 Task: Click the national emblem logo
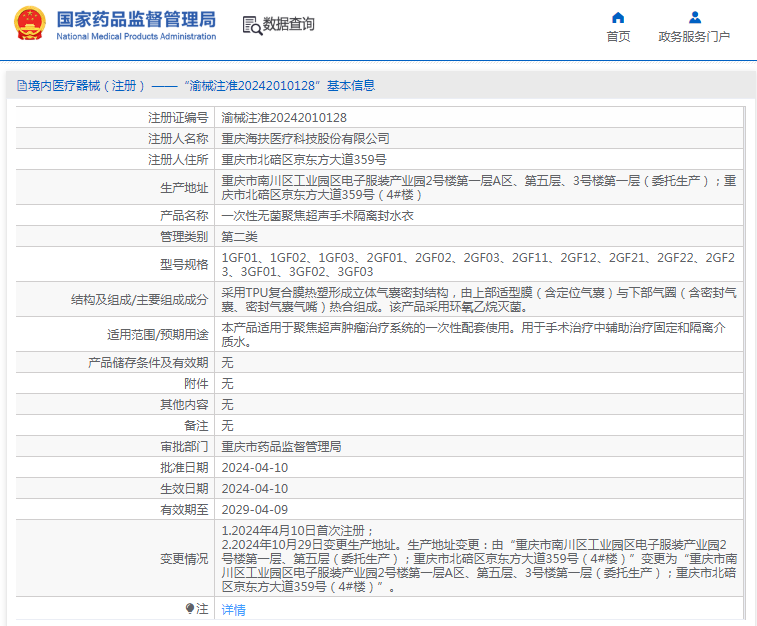[30, 24]
